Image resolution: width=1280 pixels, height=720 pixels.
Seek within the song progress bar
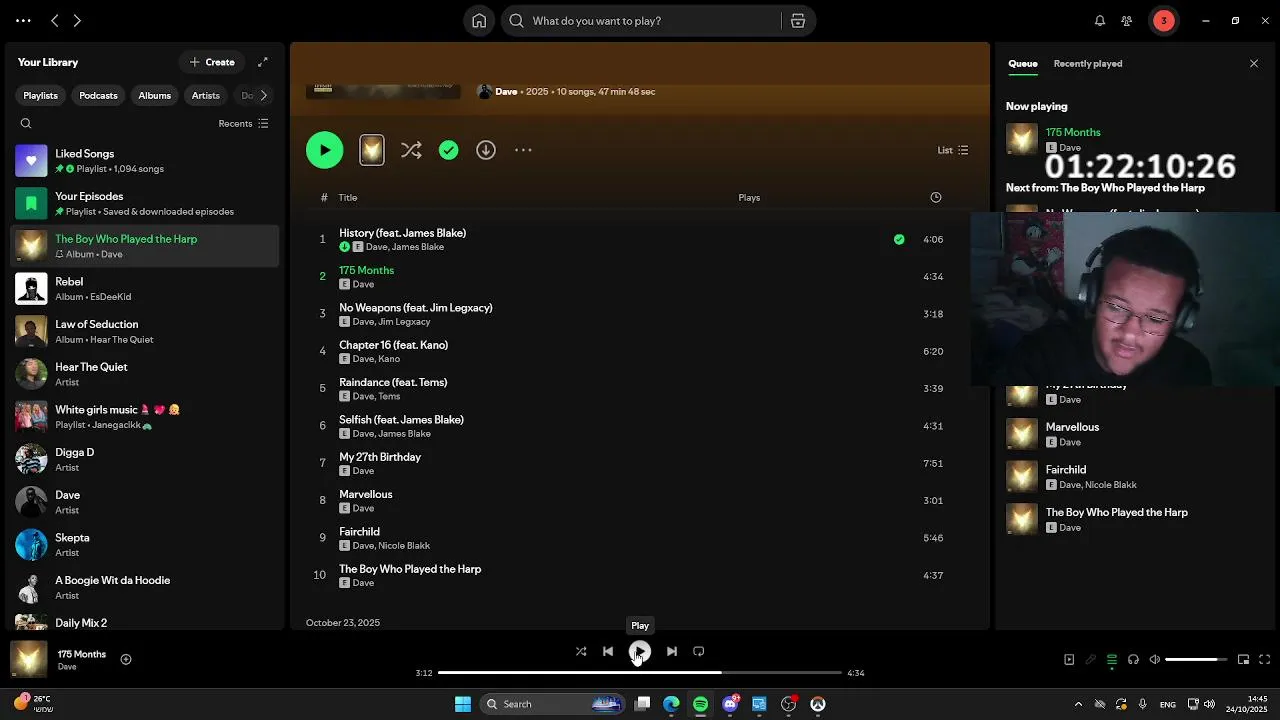point(640,673)
